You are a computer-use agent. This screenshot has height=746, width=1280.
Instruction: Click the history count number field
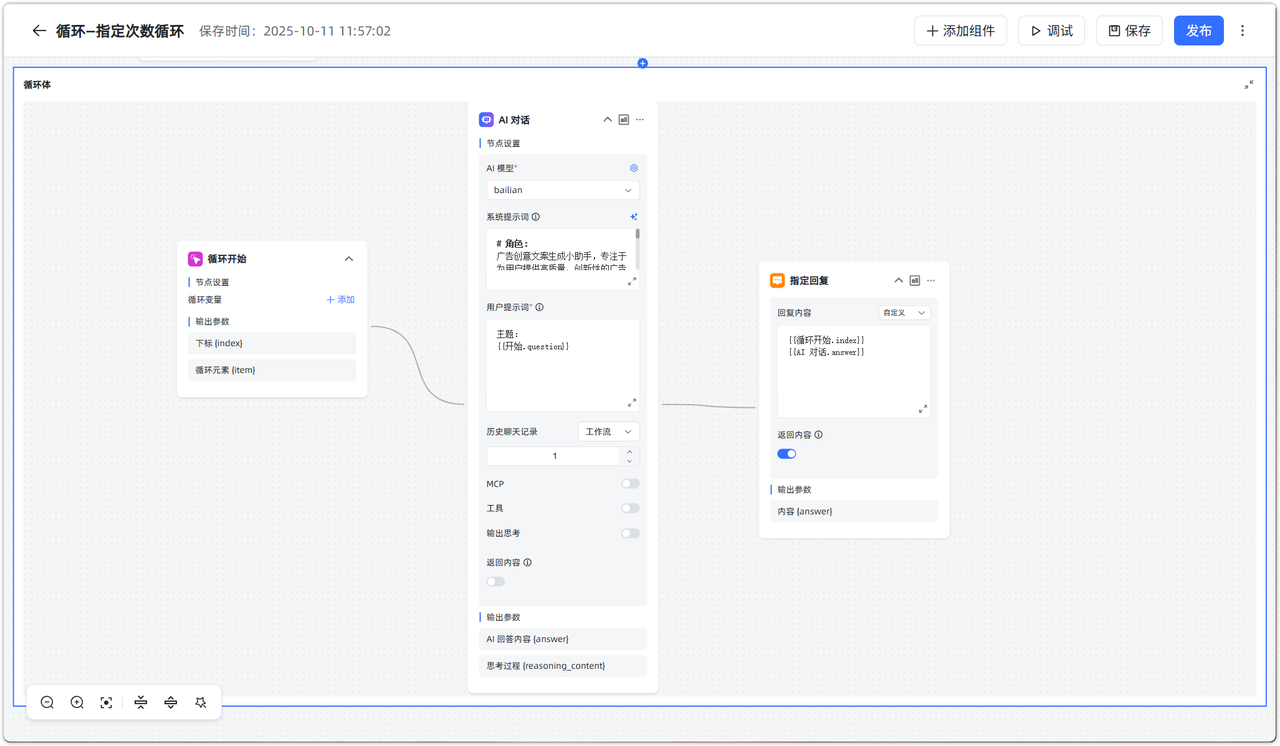click(554, 456)
